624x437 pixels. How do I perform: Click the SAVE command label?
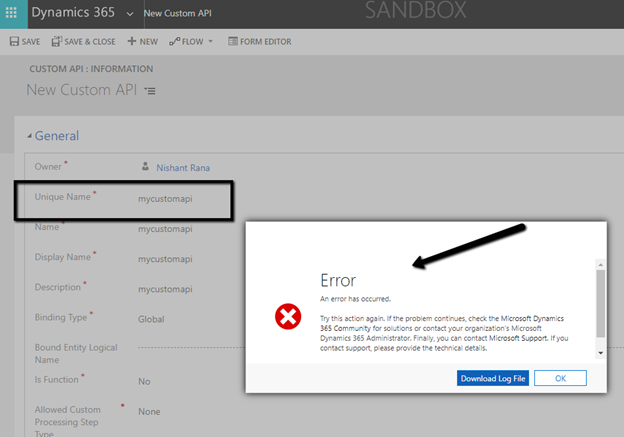[31, 41]
